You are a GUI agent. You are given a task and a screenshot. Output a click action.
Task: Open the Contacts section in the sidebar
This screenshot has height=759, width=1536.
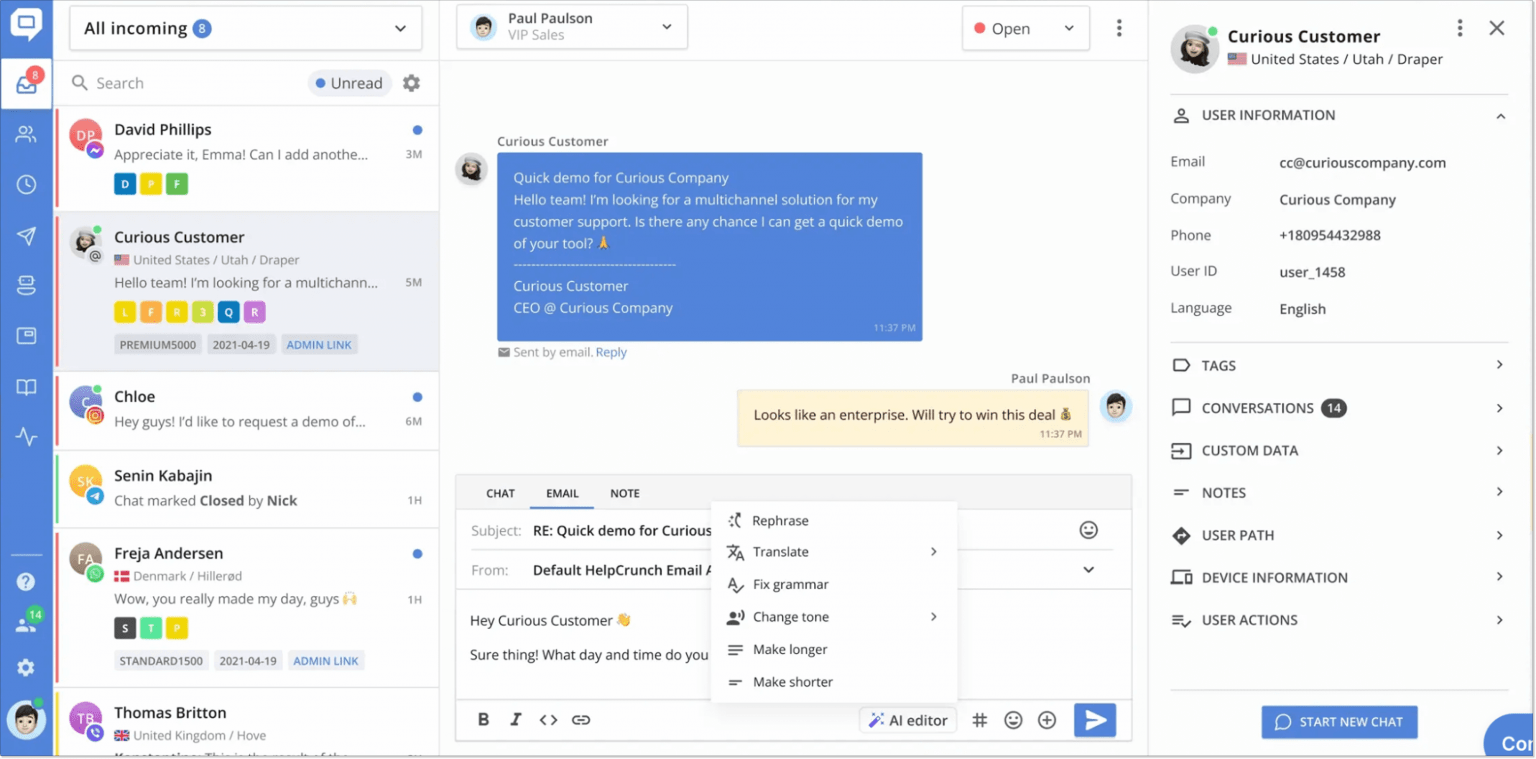[x=26, y=135]
